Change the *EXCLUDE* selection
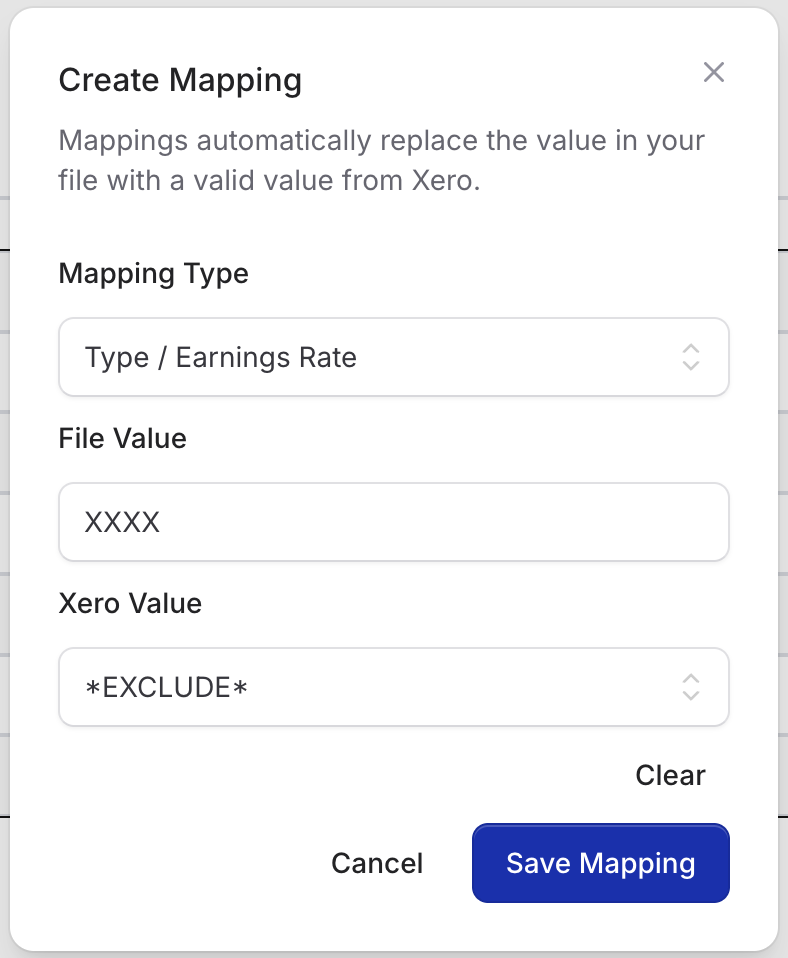This screenshot has height=958, width=788. [394, 687]
